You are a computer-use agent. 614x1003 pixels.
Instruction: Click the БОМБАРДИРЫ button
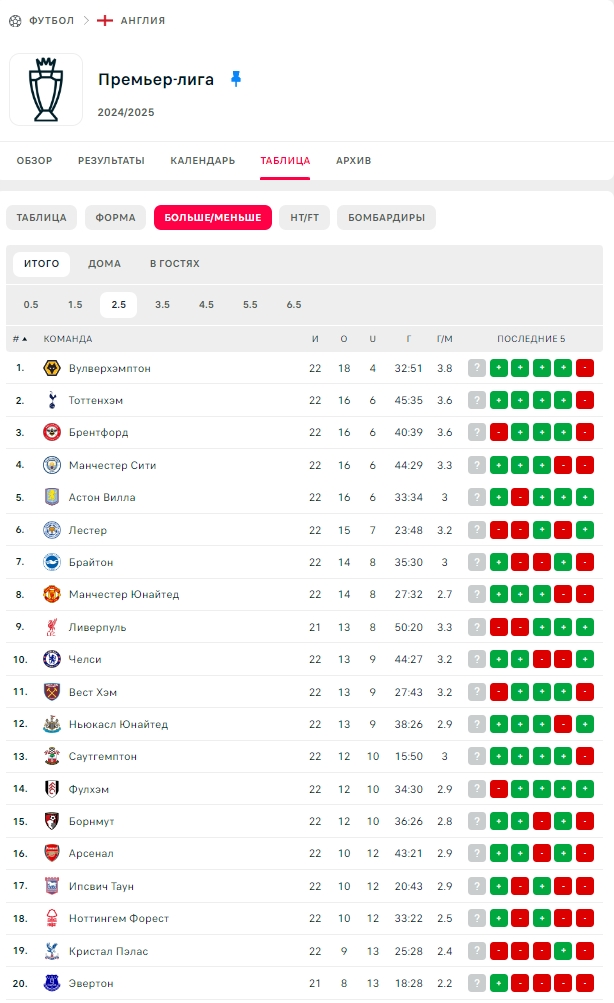tap(386, 217)
